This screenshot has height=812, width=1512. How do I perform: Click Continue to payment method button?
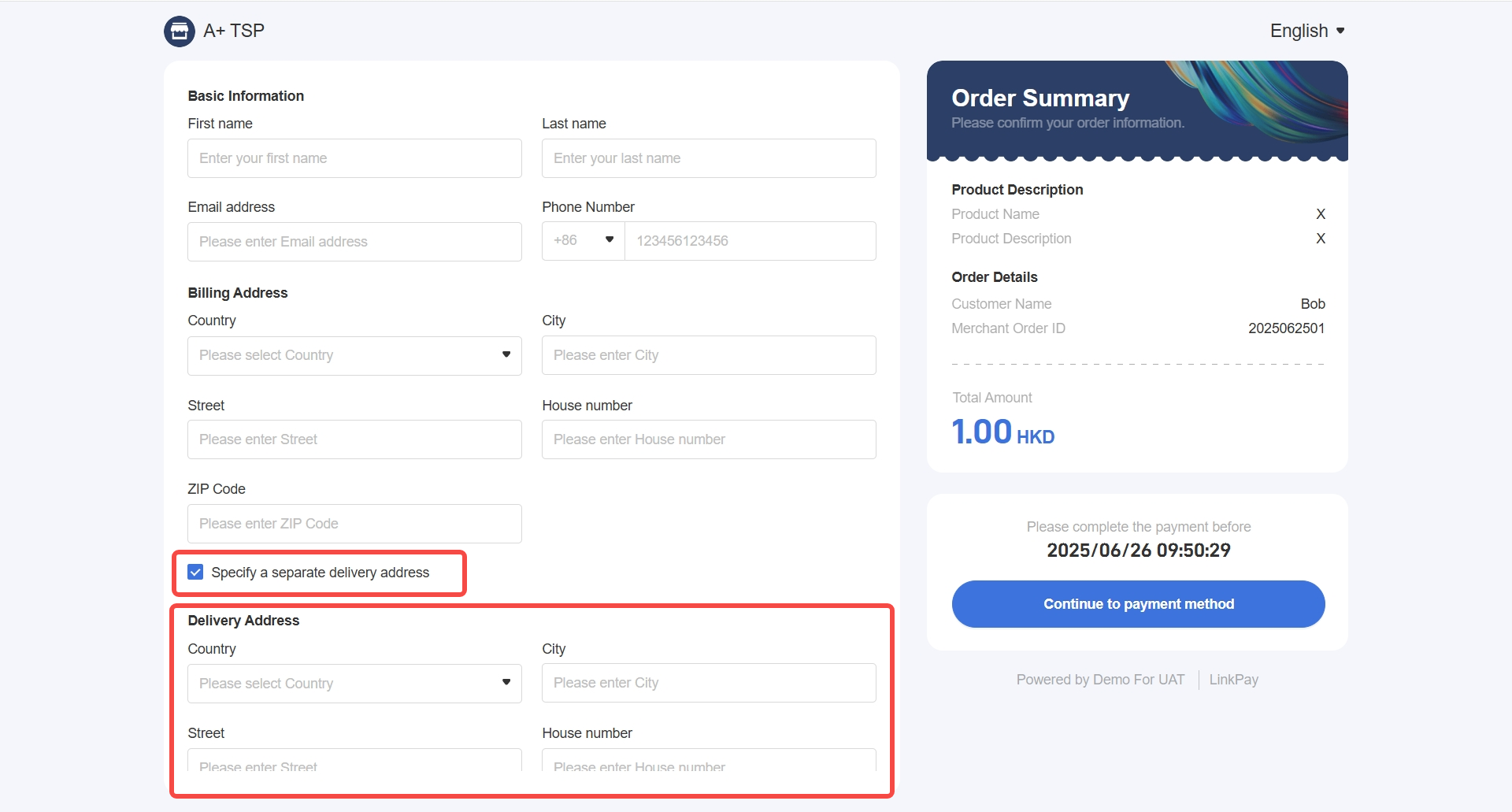(1138, 604)
